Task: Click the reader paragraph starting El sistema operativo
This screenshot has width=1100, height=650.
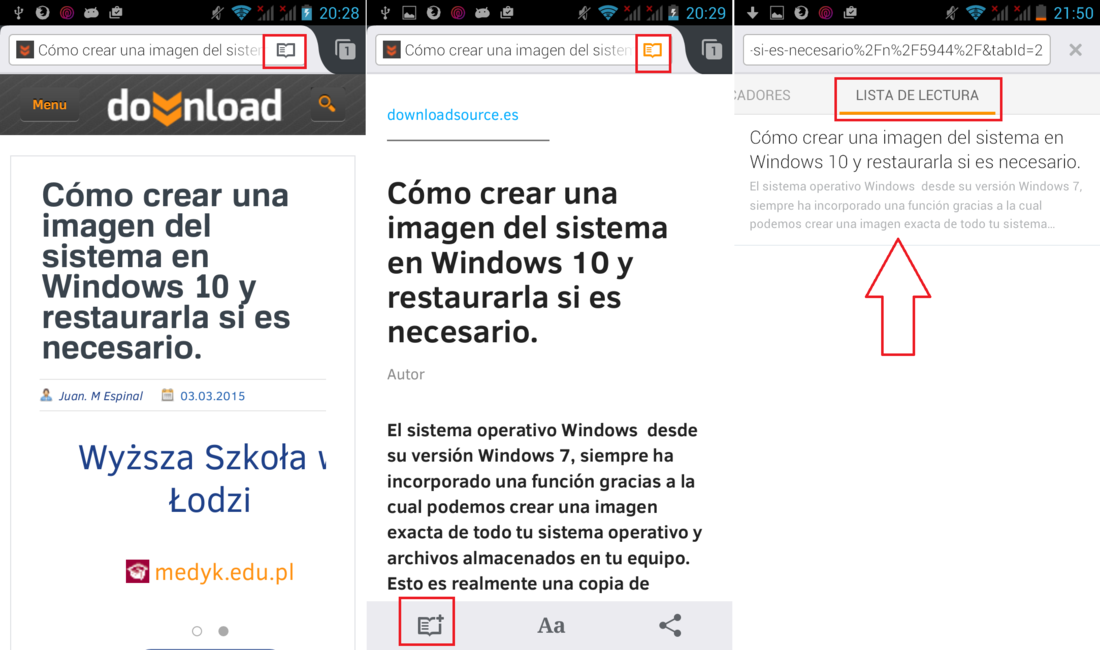Action: coord(544,506)
